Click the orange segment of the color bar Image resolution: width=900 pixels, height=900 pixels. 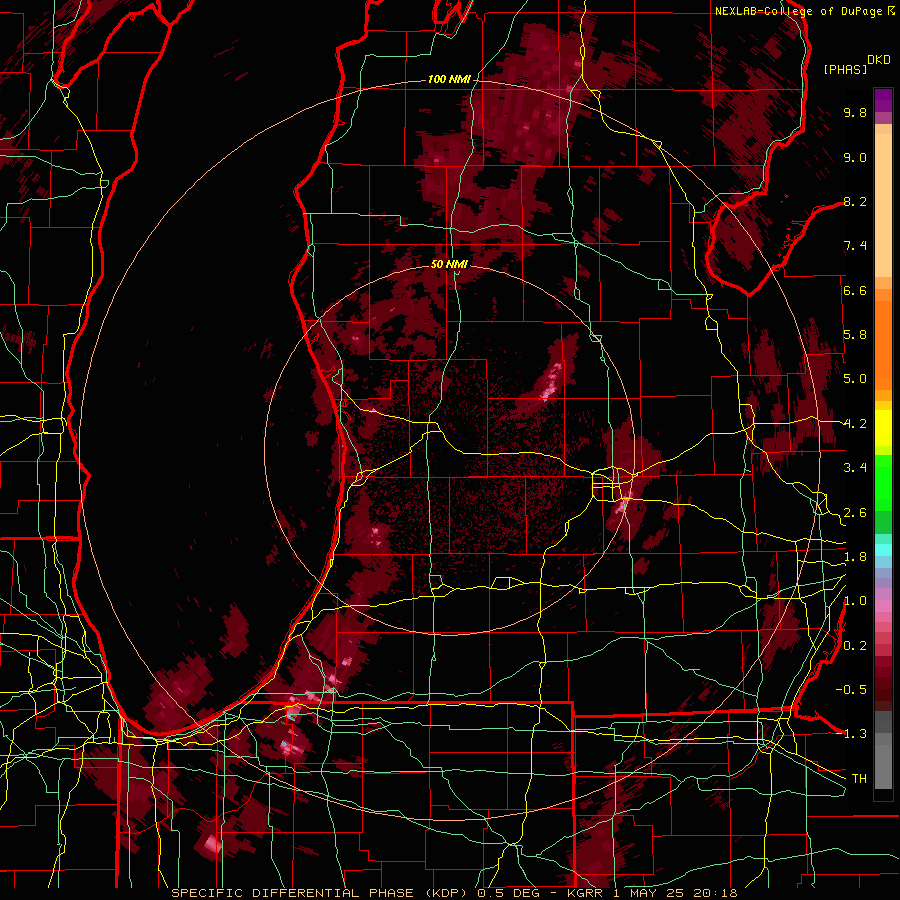883,344
